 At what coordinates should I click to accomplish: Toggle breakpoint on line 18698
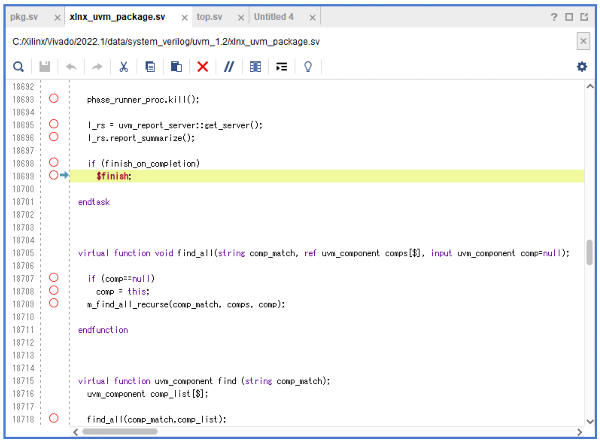[54, 162]
